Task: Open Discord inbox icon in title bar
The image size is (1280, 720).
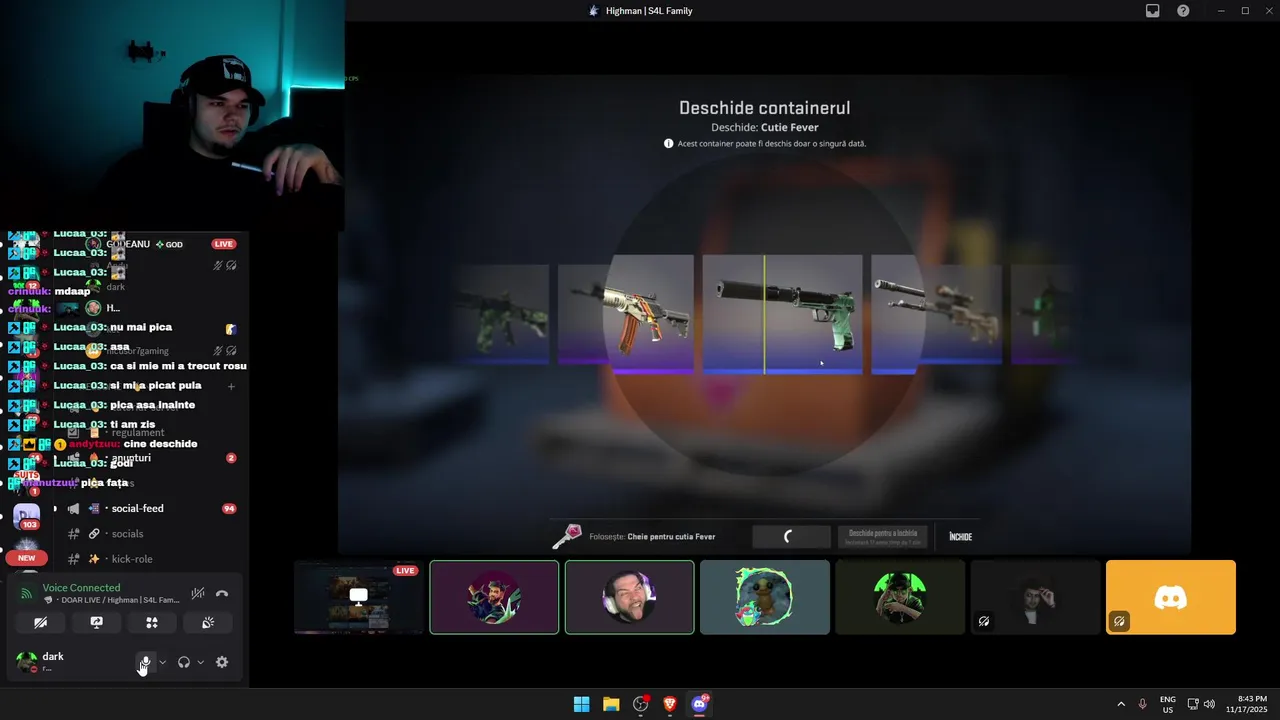Action: pyautogui.click(x=1153, y=11)
